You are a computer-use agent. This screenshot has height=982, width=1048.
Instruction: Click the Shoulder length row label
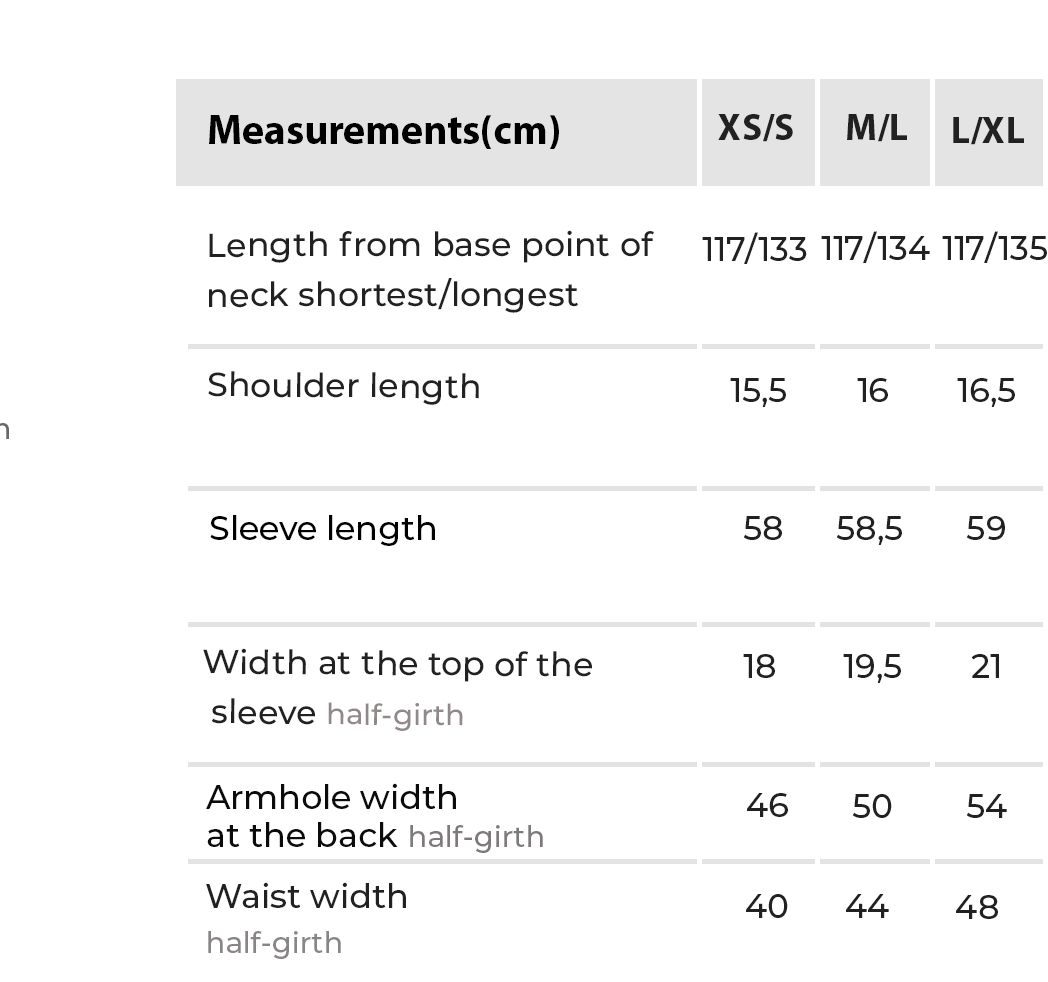[343, 387]
